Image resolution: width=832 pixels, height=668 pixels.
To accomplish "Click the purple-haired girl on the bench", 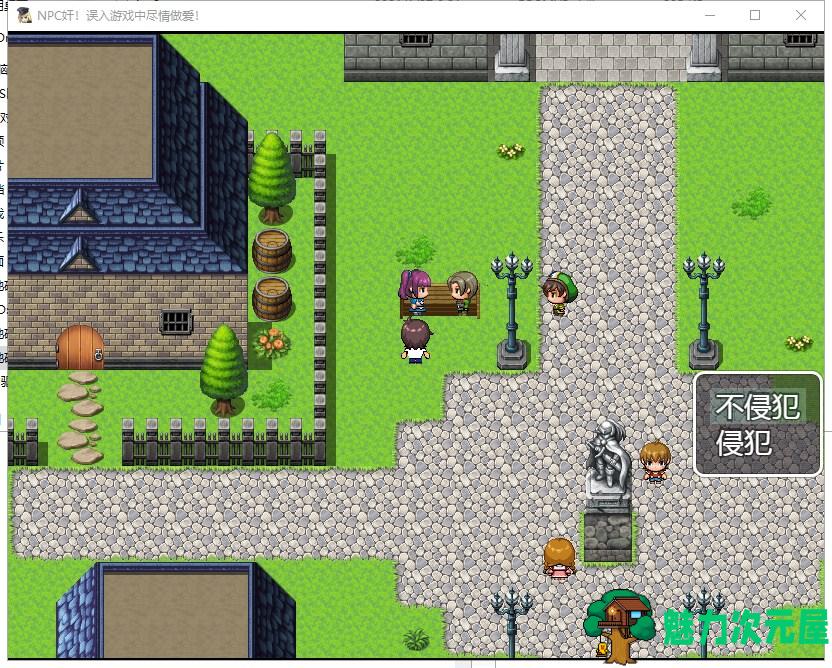I will [414, 291].
